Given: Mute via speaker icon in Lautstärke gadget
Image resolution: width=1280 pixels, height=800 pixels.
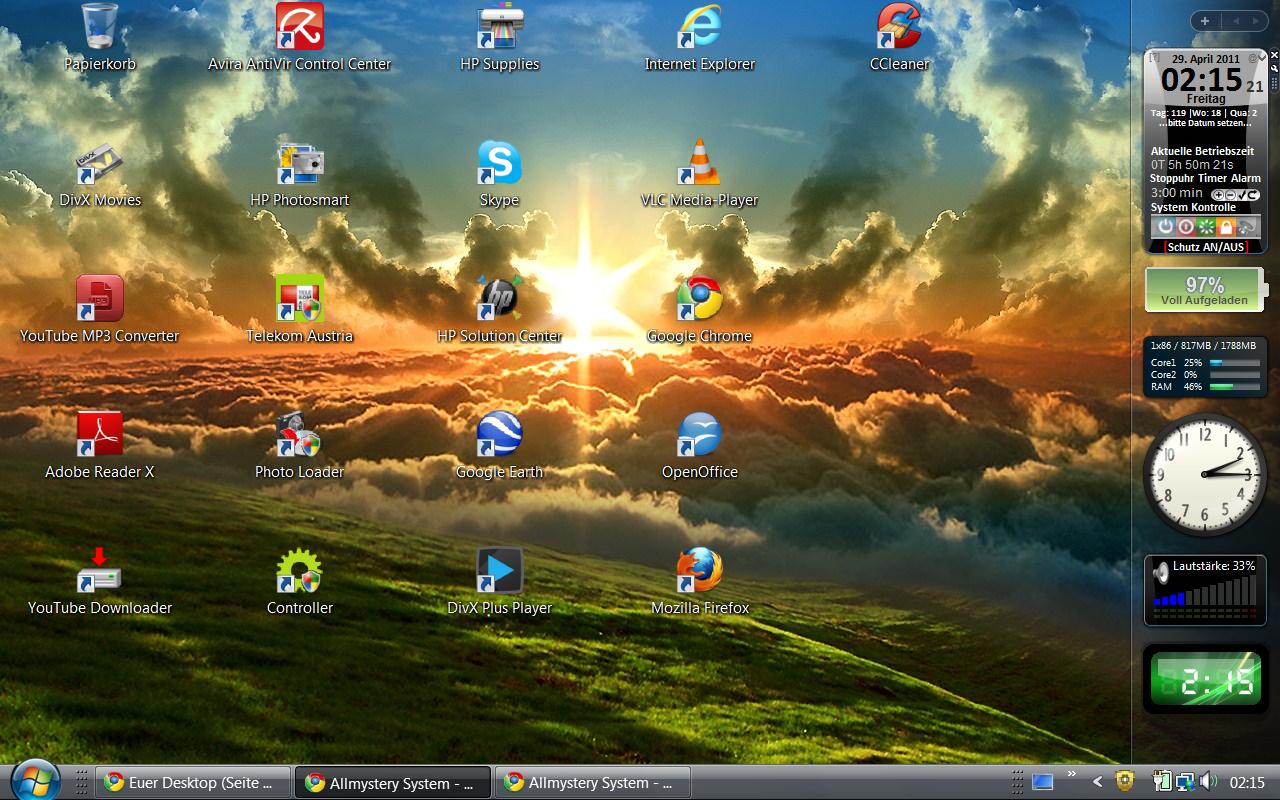Looking at the screenshot, I should click(x=1161, y=573).
